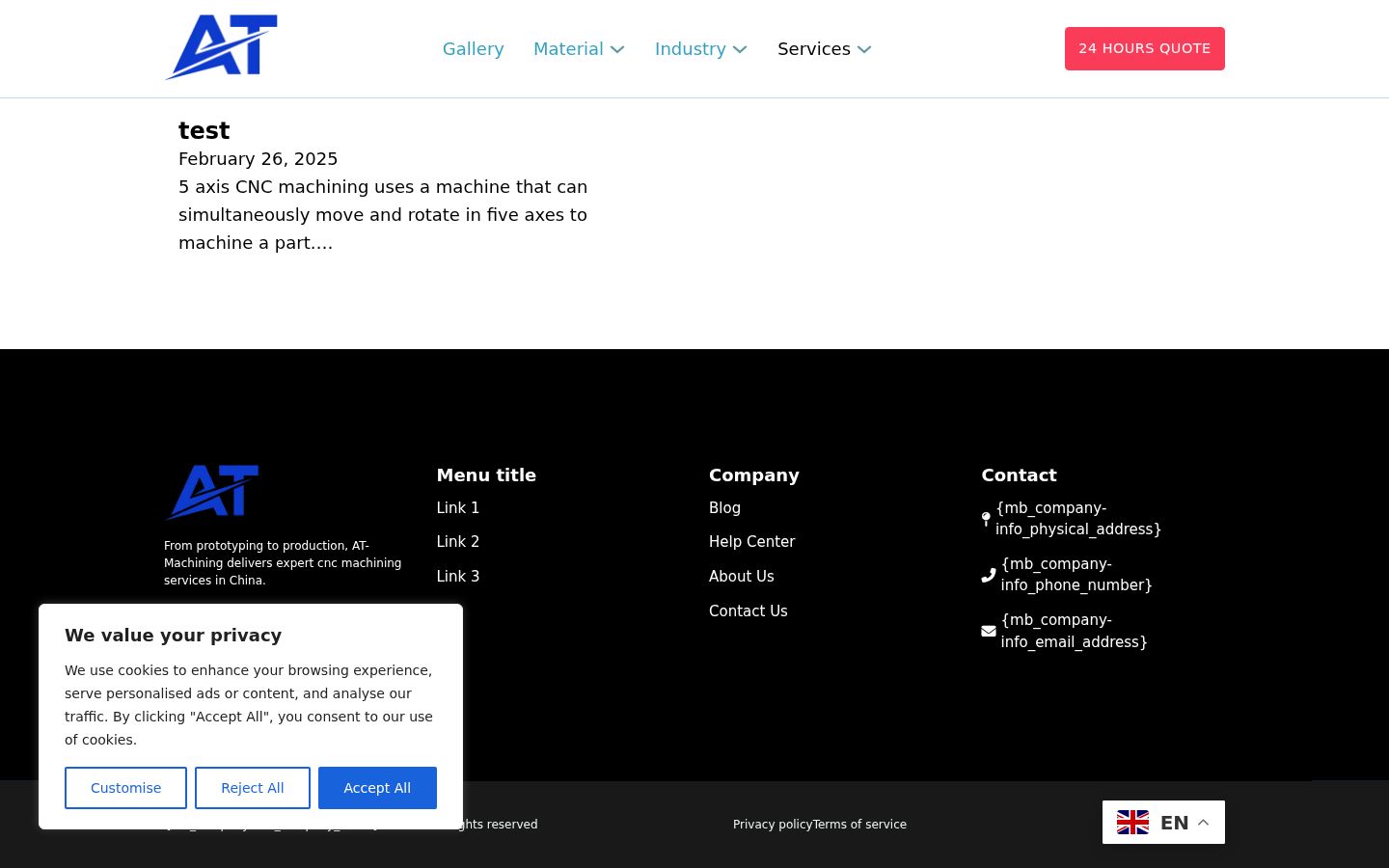Screen dimensions: 1389x868
Task: Click the 'rights reserved' copyright text
Action: [x=500, y=825]
